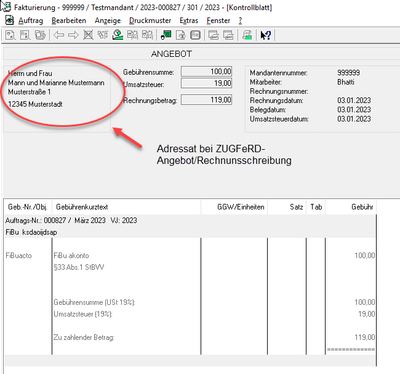This screenshot has height=374, width=400.
Task: Click the Umsatzsteuerdatum value 03.01.2023
Action: point(354,119)
